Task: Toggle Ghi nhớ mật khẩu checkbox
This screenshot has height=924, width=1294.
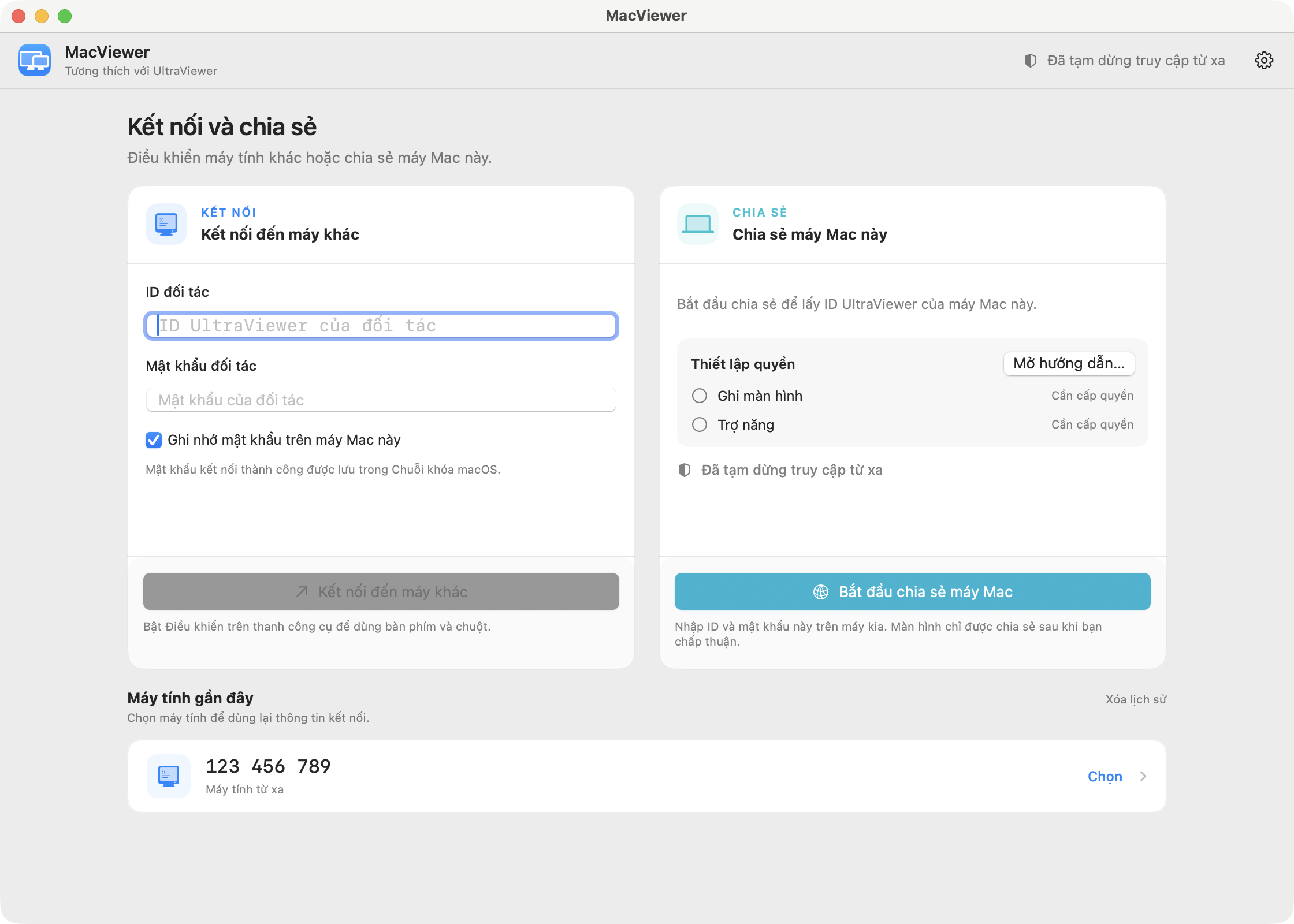Action: pyautogui.click(x=154, y=440)
